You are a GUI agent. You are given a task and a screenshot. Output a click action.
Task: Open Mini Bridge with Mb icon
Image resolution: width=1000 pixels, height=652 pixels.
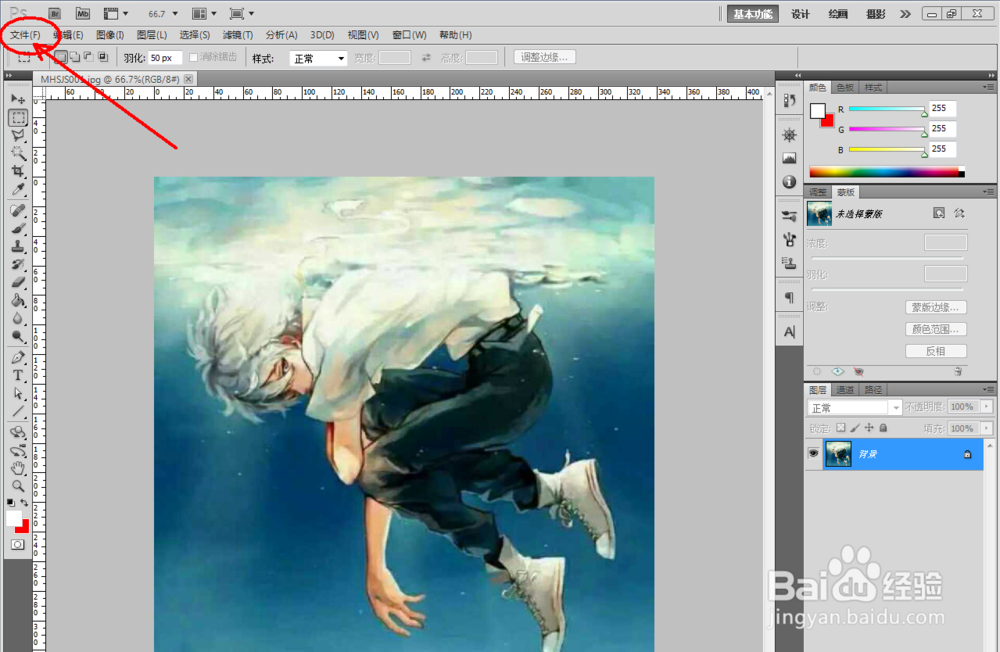click(x=83, y=13)
